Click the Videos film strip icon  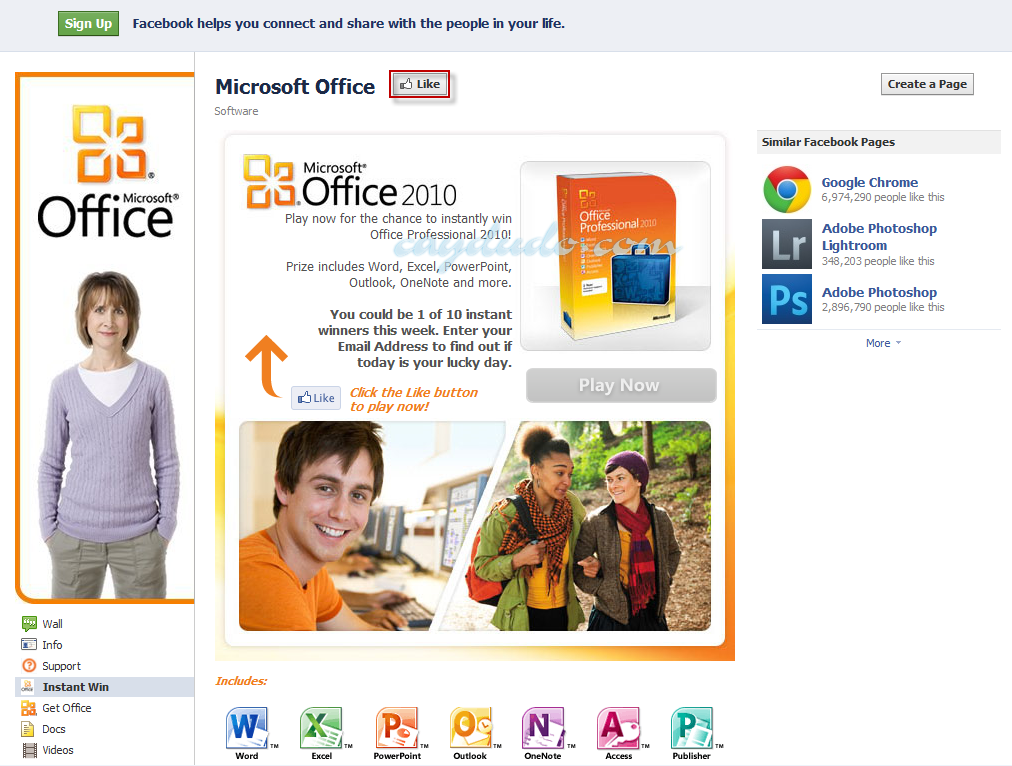(30, 750)
